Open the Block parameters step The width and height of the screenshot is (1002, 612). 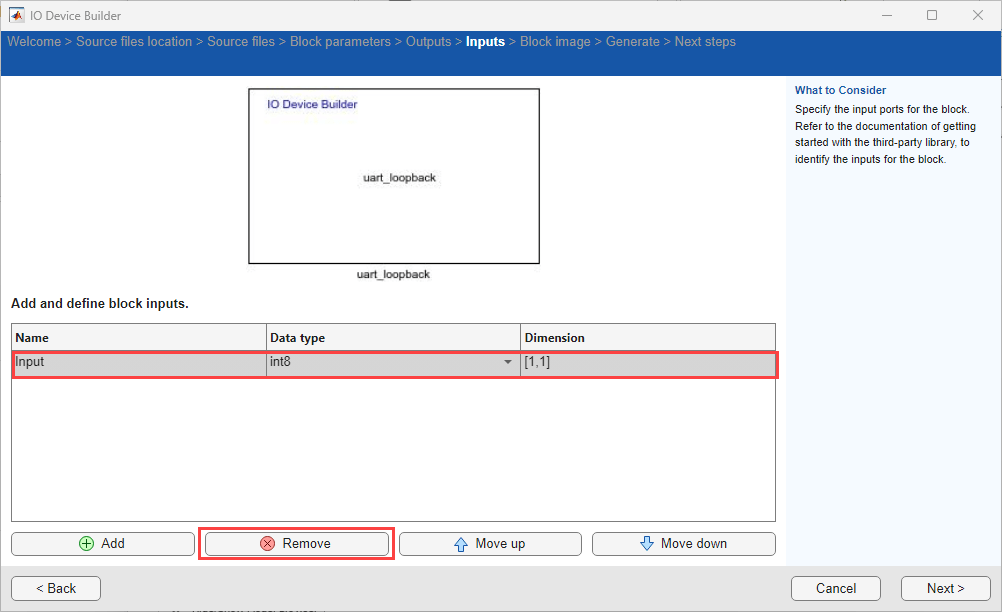(x=340, y=42)
